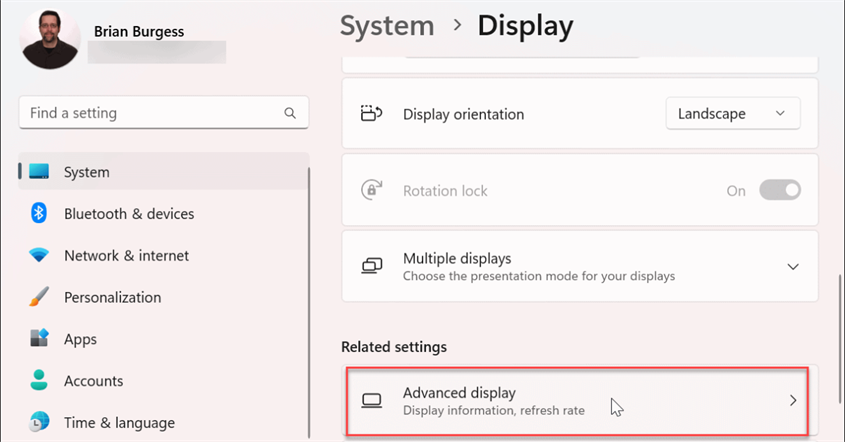The height and width of the screenshot is (442, 845).
Task: Click the Personalization paintbrush icon
Action: point(39,296)
